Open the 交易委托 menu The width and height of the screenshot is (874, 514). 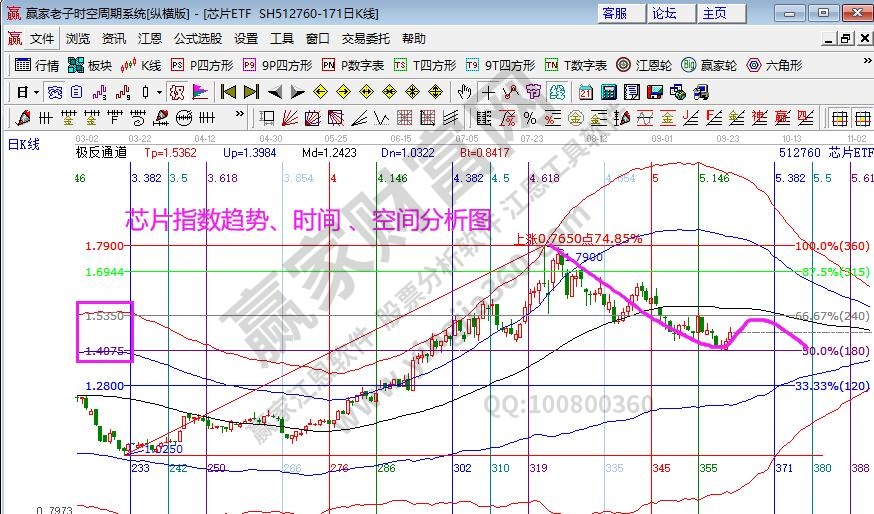[367, 39]
